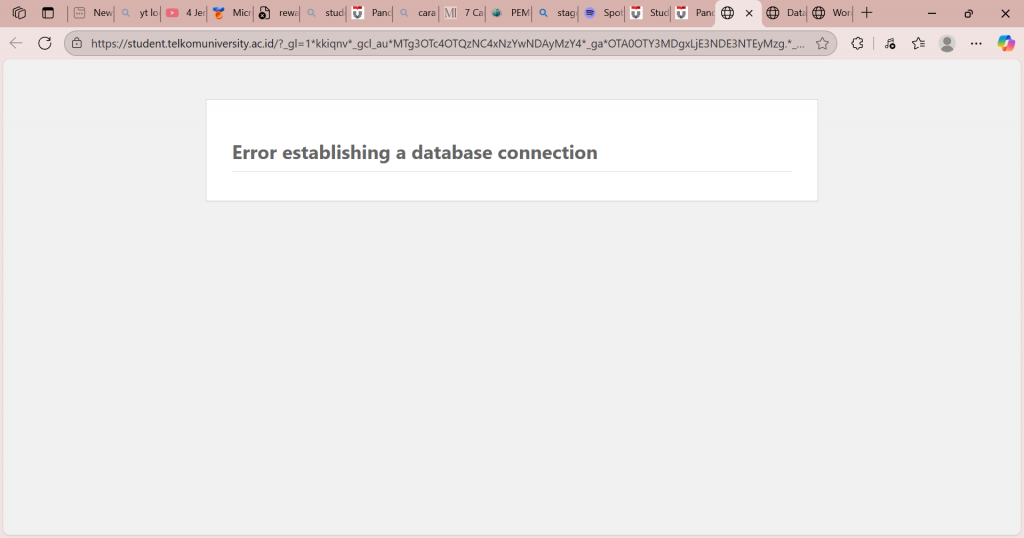Switch to the 'stag' search tab
Screen dimensions: 1024x538
(556, 13)
